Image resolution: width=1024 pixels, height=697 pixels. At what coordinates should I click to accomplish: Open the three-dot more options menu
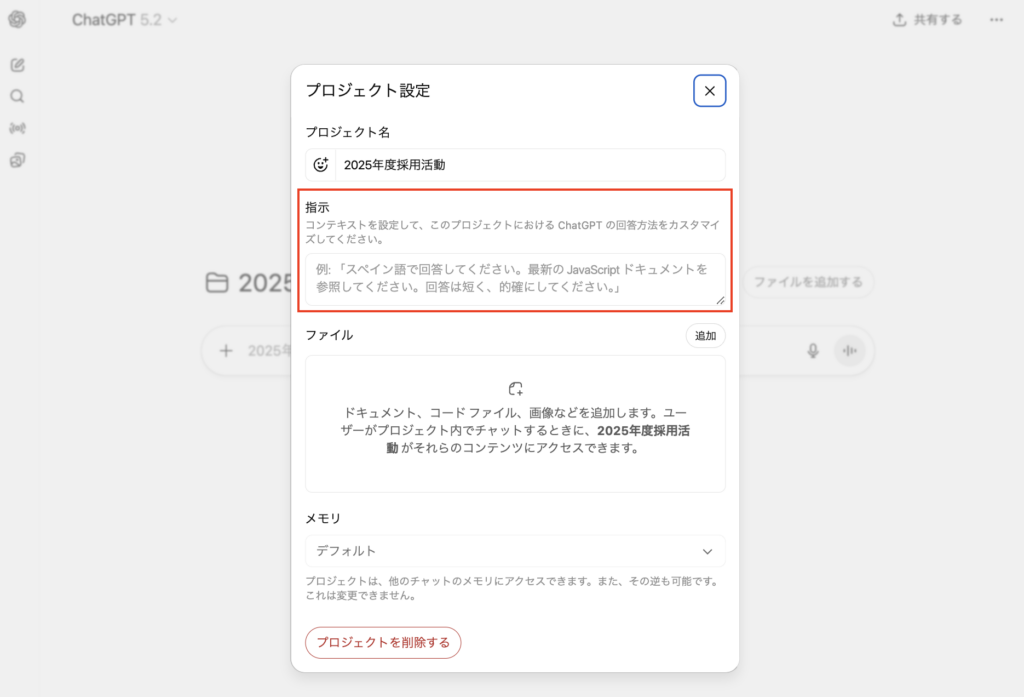(x=996, y=20)
